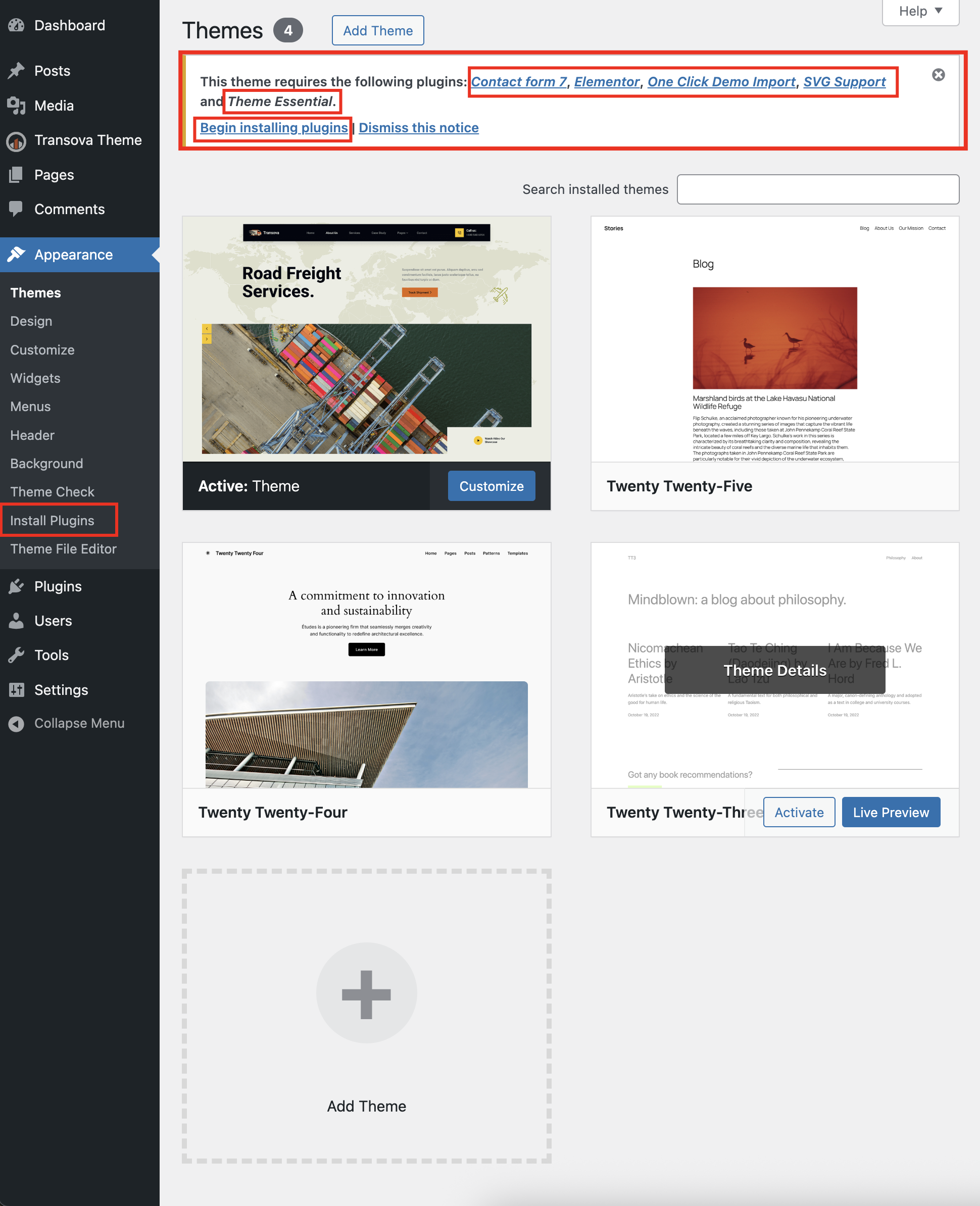Click the Posts pushpin icon
This screenshot has width=980, height=1206.
[x=16, y=71]
